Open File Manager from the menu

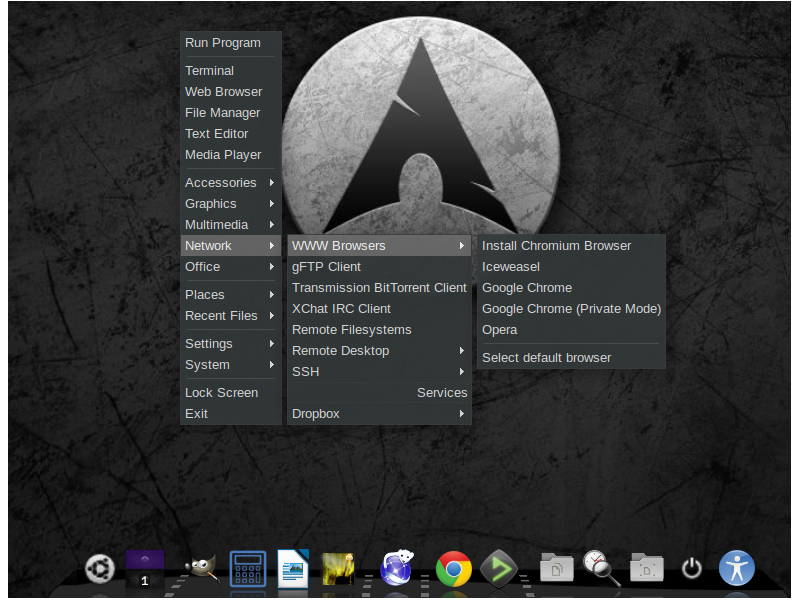(231, 112)
